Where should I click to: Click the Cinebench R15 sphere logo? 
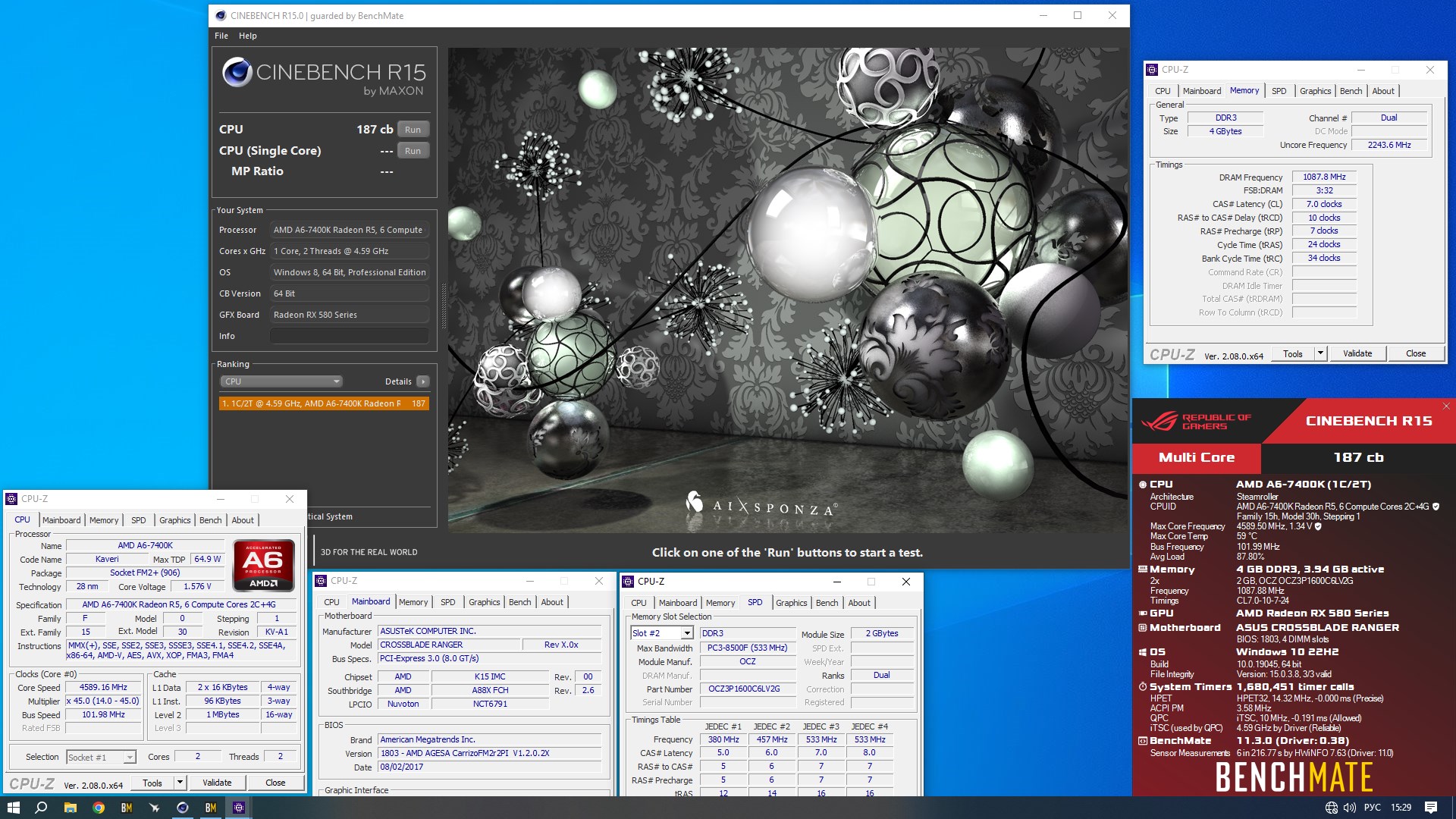click(x=237, y=72)
